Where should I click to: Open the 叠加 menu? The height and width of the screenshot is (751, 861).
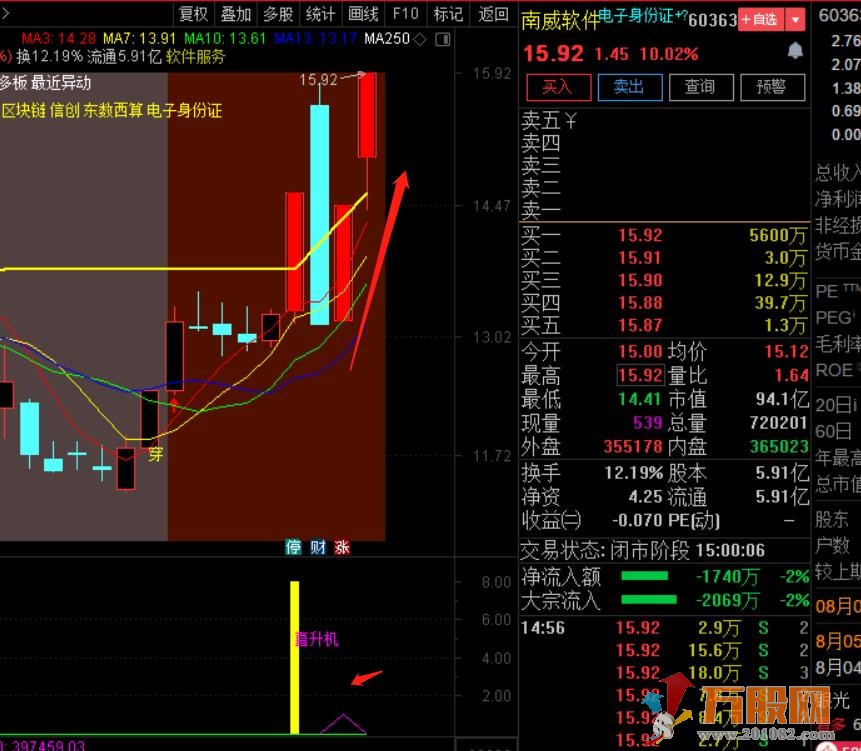tap(236, 14)
